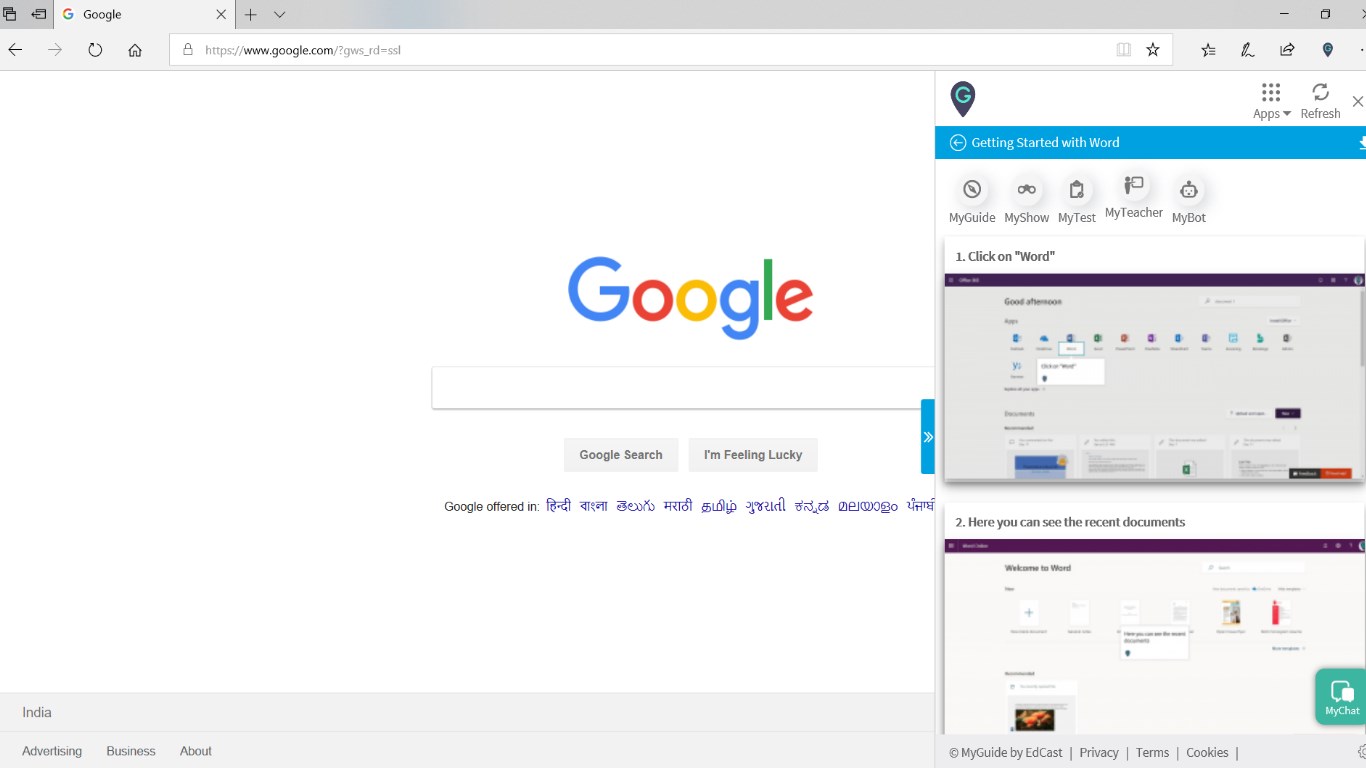Open the MyGuide Terms link
This screenshot has width=1366, height=768.
1152,753
